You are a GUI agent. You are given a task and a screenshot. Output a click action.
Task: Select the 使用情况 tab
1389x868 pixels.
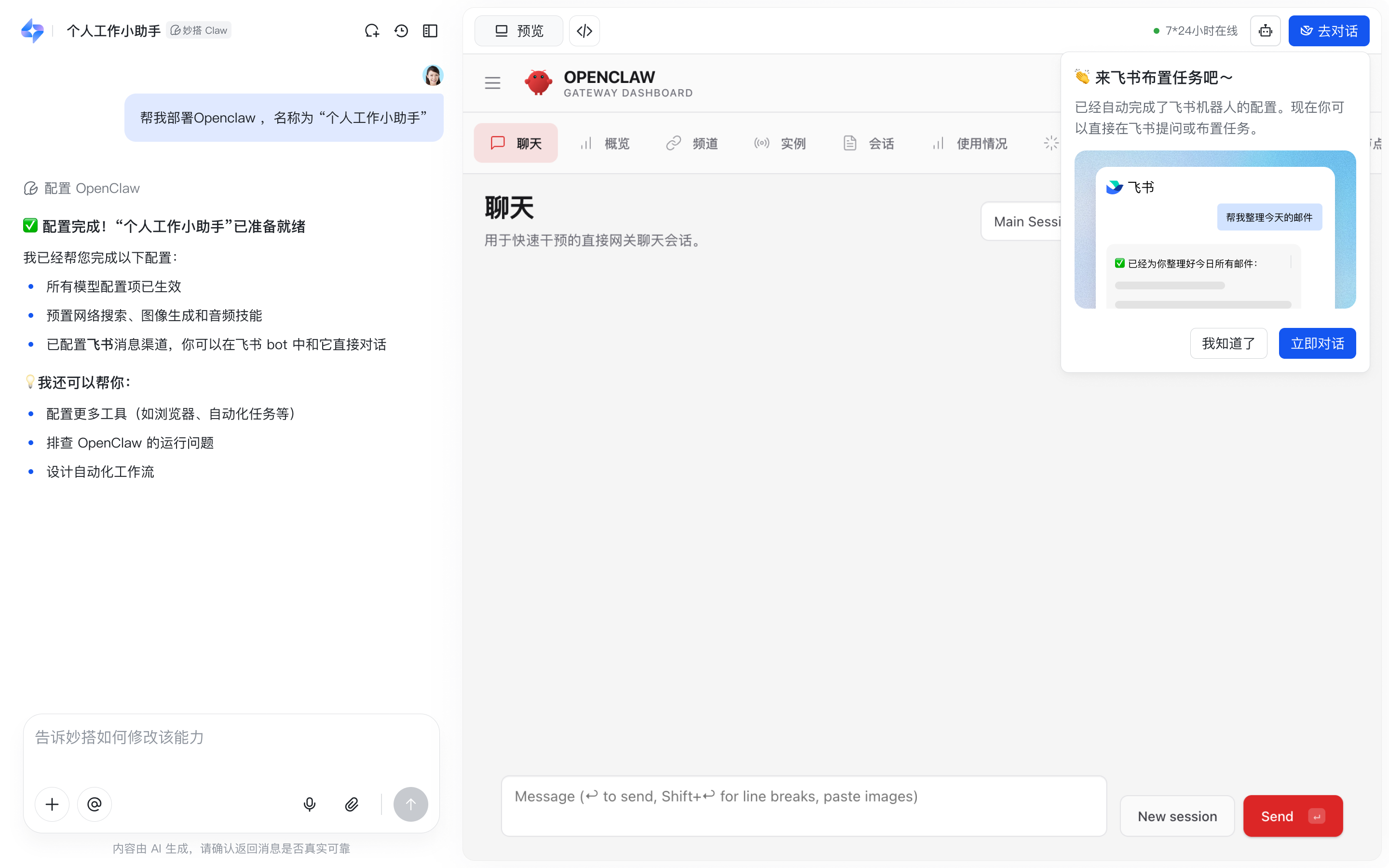(970, 144)
